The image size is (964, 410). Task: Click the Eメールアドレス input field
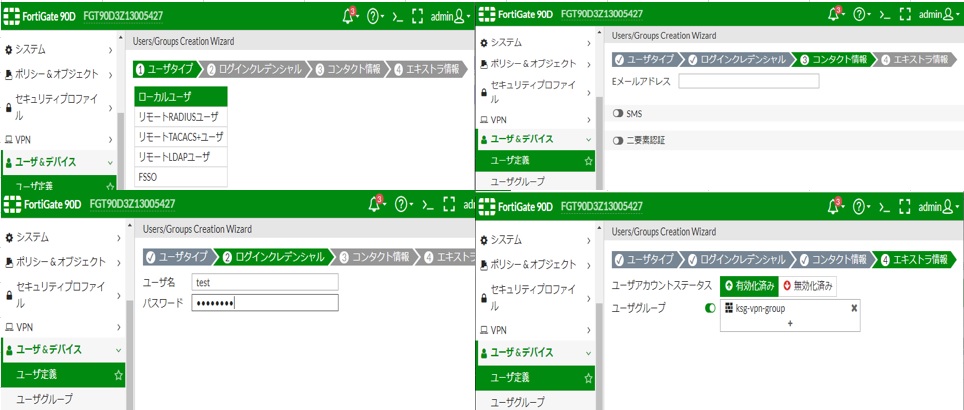[748, 81]
